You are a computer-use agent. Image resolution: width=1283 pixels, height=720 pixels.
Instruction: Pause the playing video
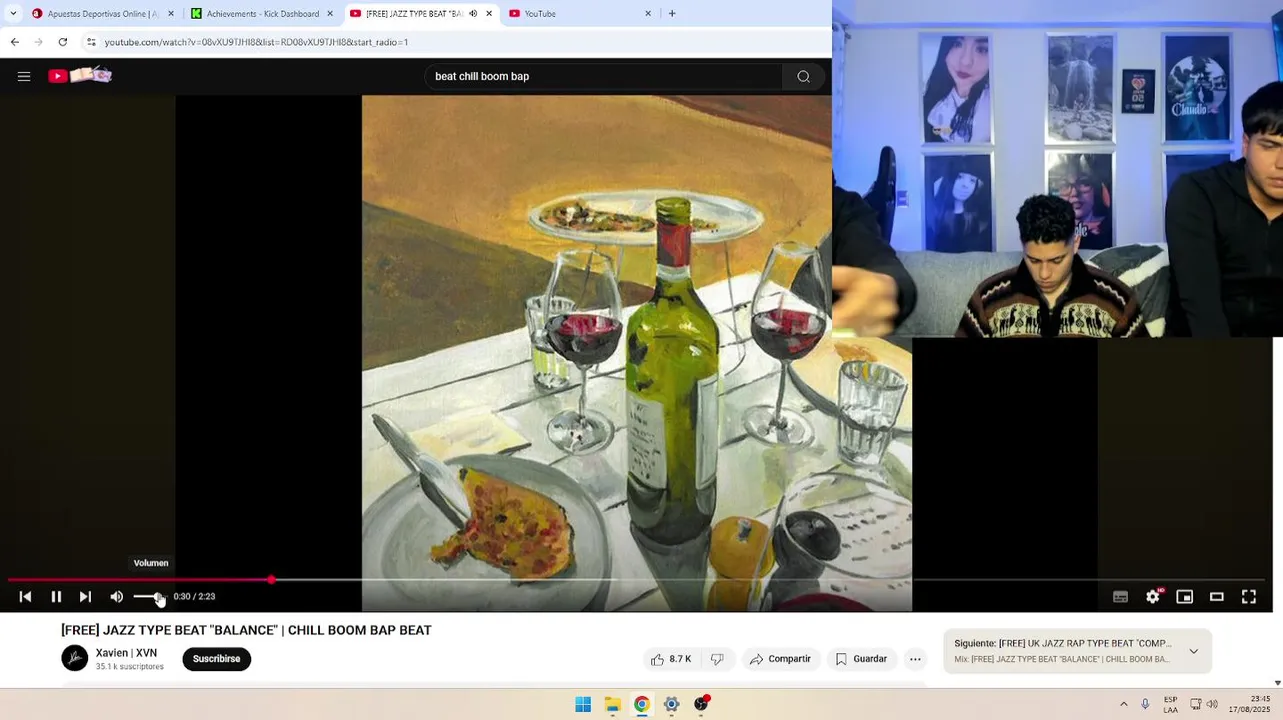coord(56,597)
